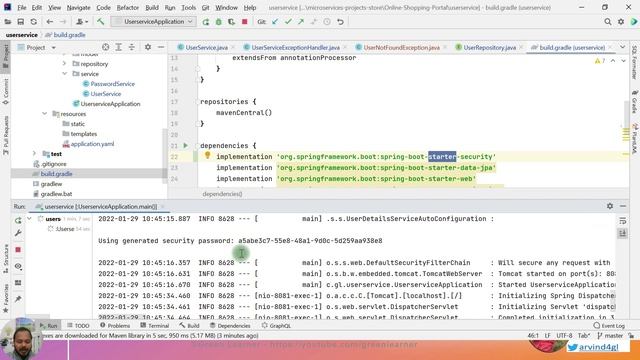Click the Git update project arrow
This screenshot has height=360, width=640.
point(275,22)
